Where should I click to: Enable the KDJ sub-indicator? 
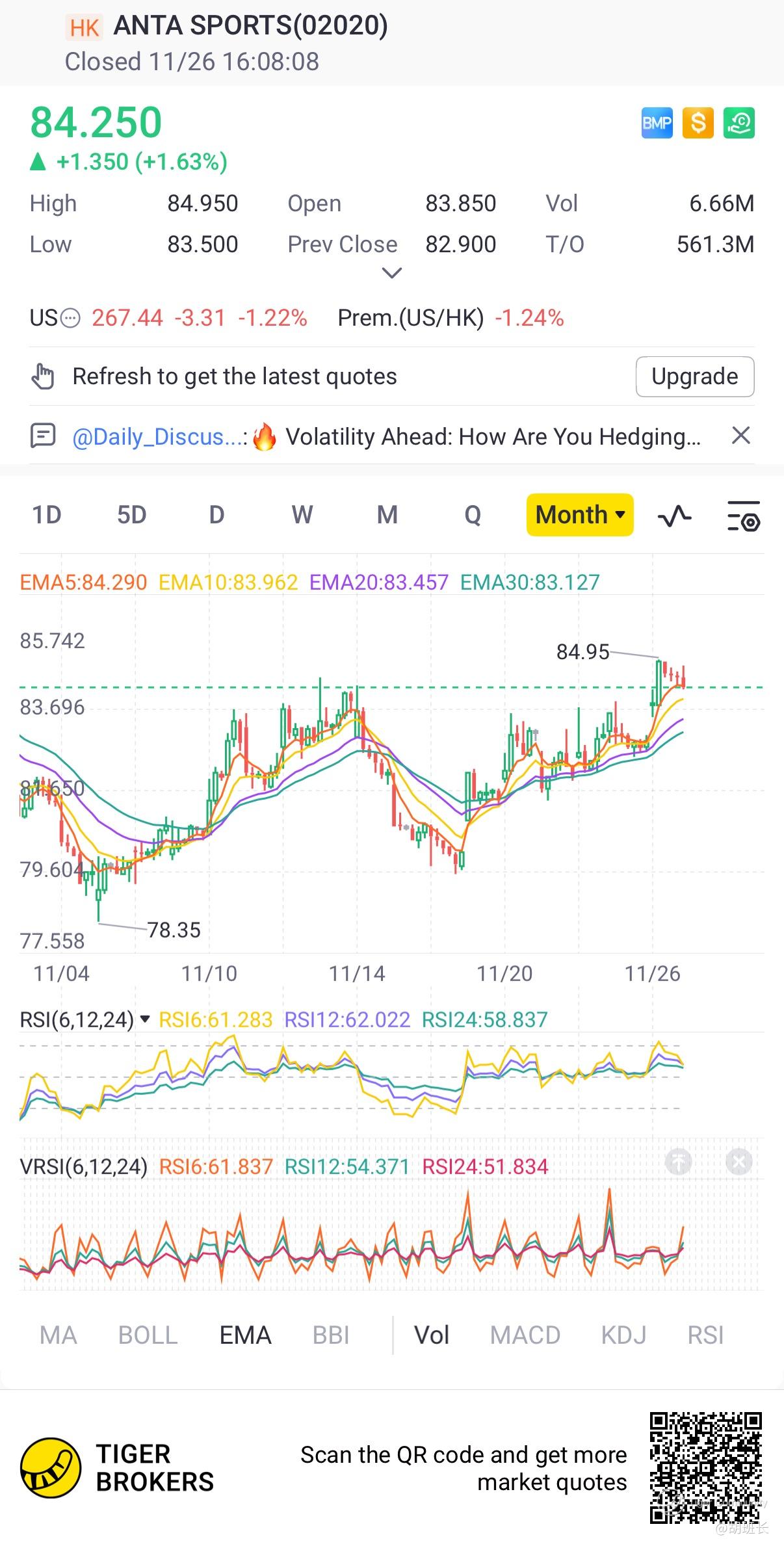pyautogui.click(x=623, y=1335)
